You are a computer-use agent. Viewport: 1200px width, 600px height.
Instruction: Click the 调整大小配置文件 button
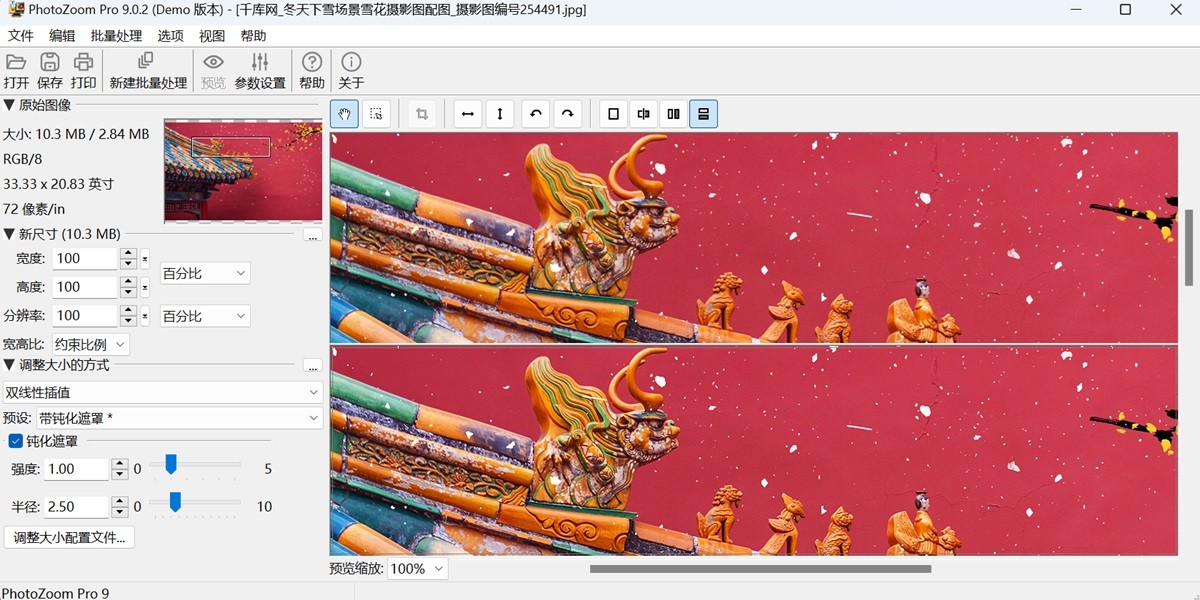click(x=68, y=537)
